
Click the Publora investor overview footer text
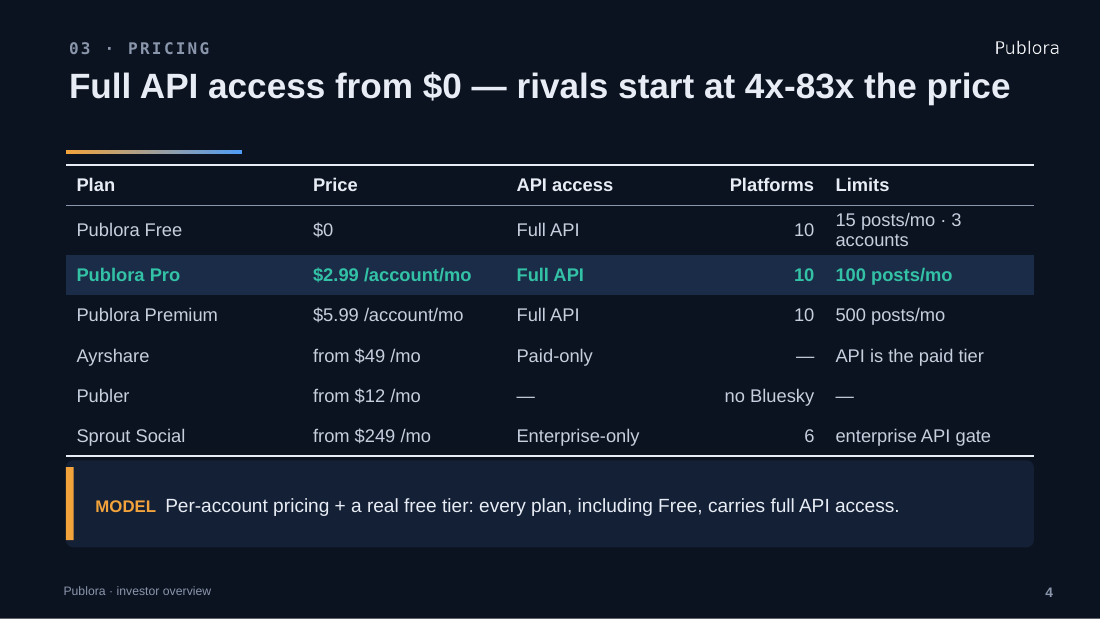[137, 591]
